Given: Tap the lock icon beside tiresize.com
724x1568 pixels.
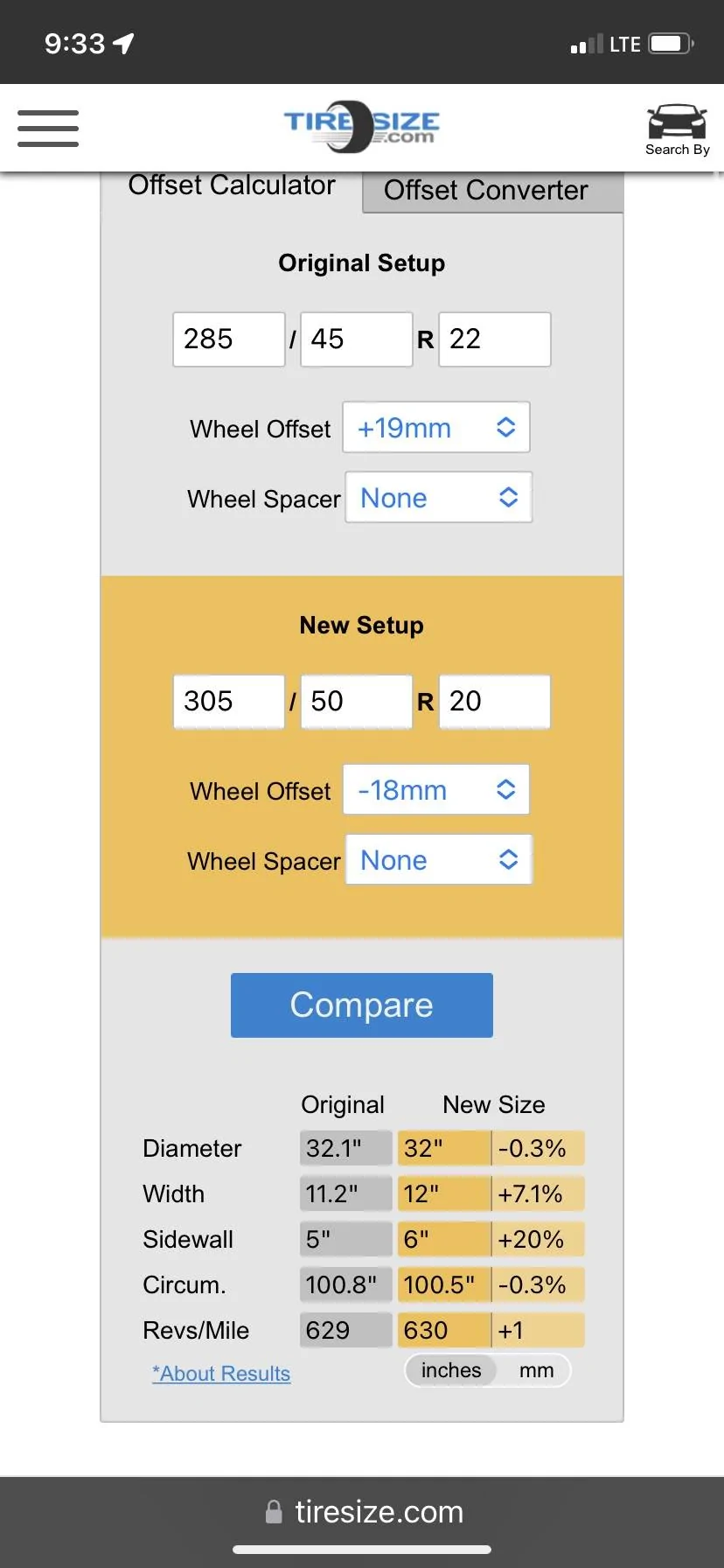Looking at the screenshot, I should (x=274, y=1512).
